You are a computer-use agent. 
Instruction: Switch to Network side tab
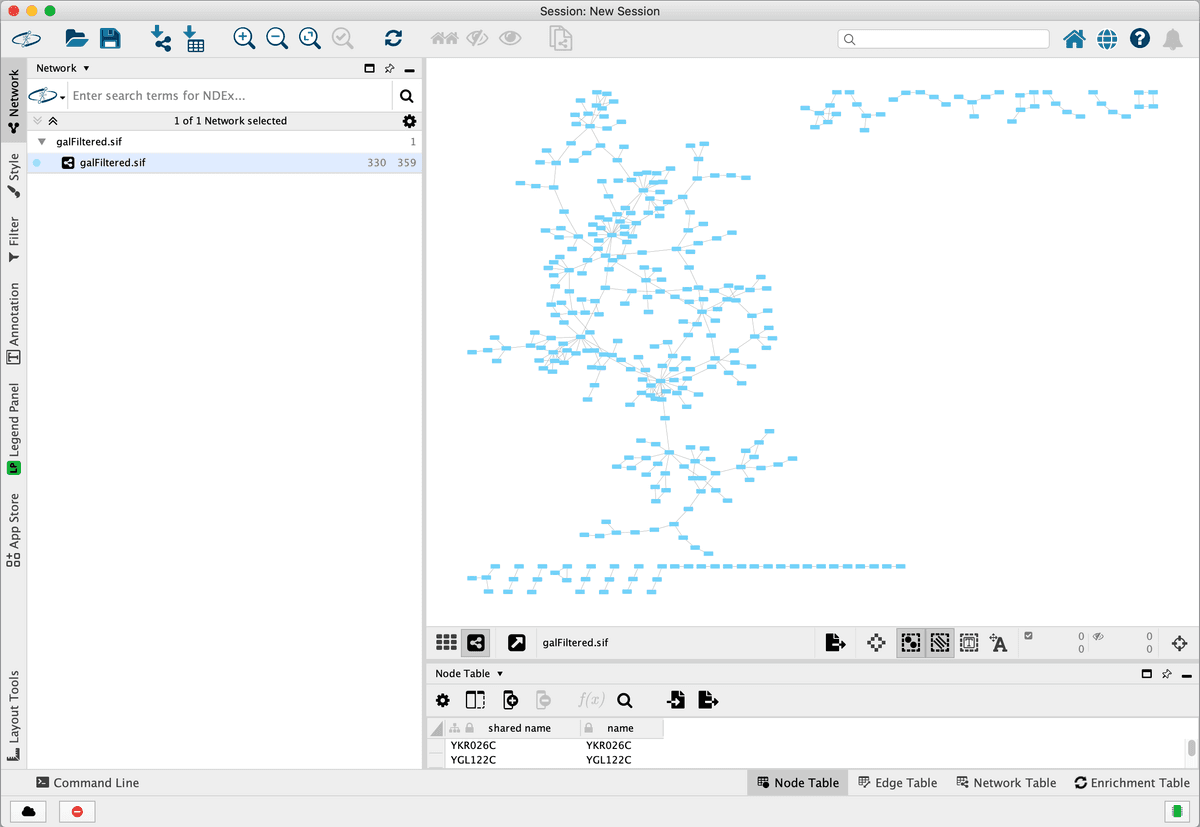[x=13, y=101]
